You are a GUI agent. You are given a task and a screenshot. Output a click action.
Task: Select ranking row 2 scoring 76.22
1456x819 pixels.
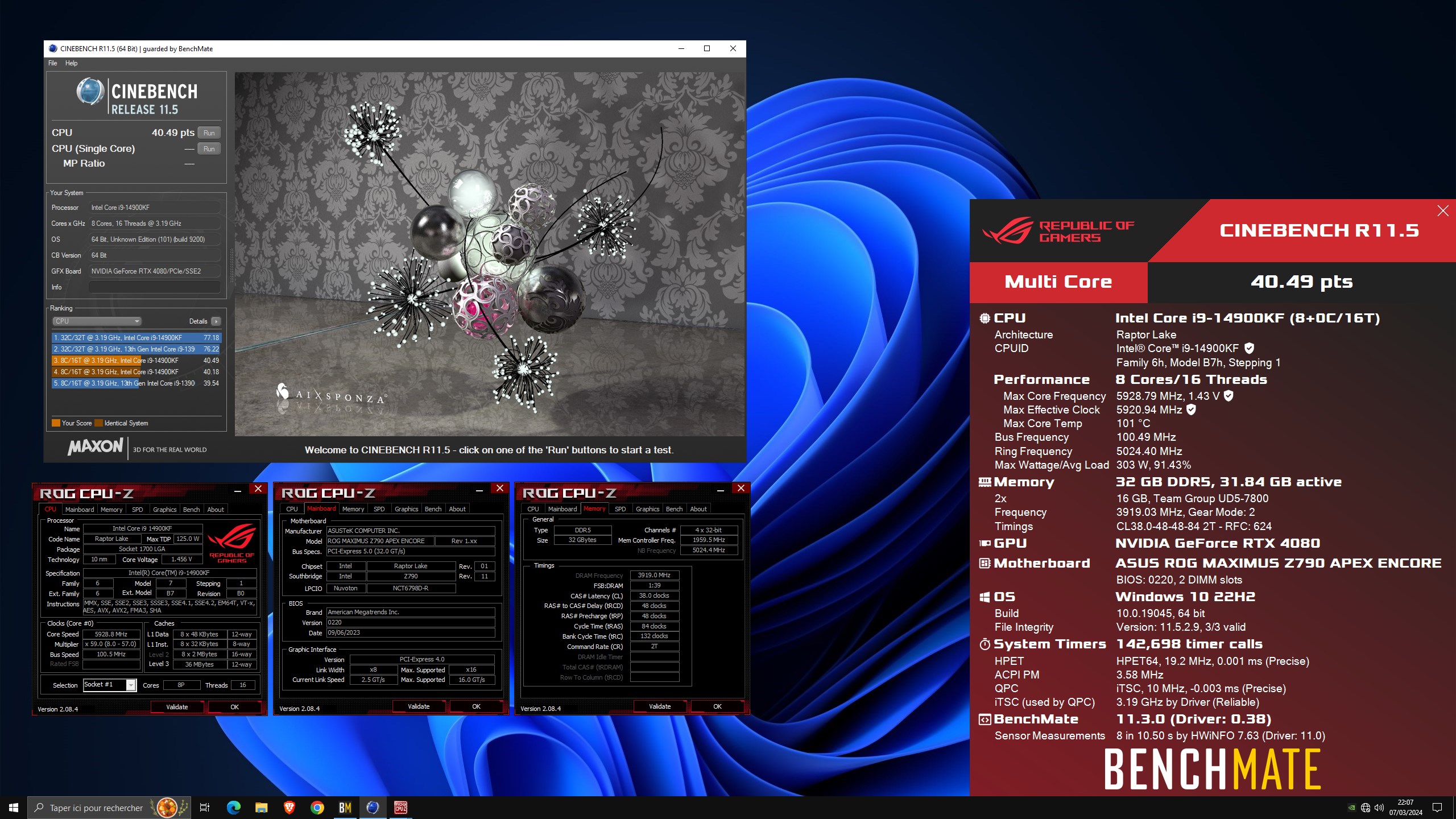click(136, 349)
